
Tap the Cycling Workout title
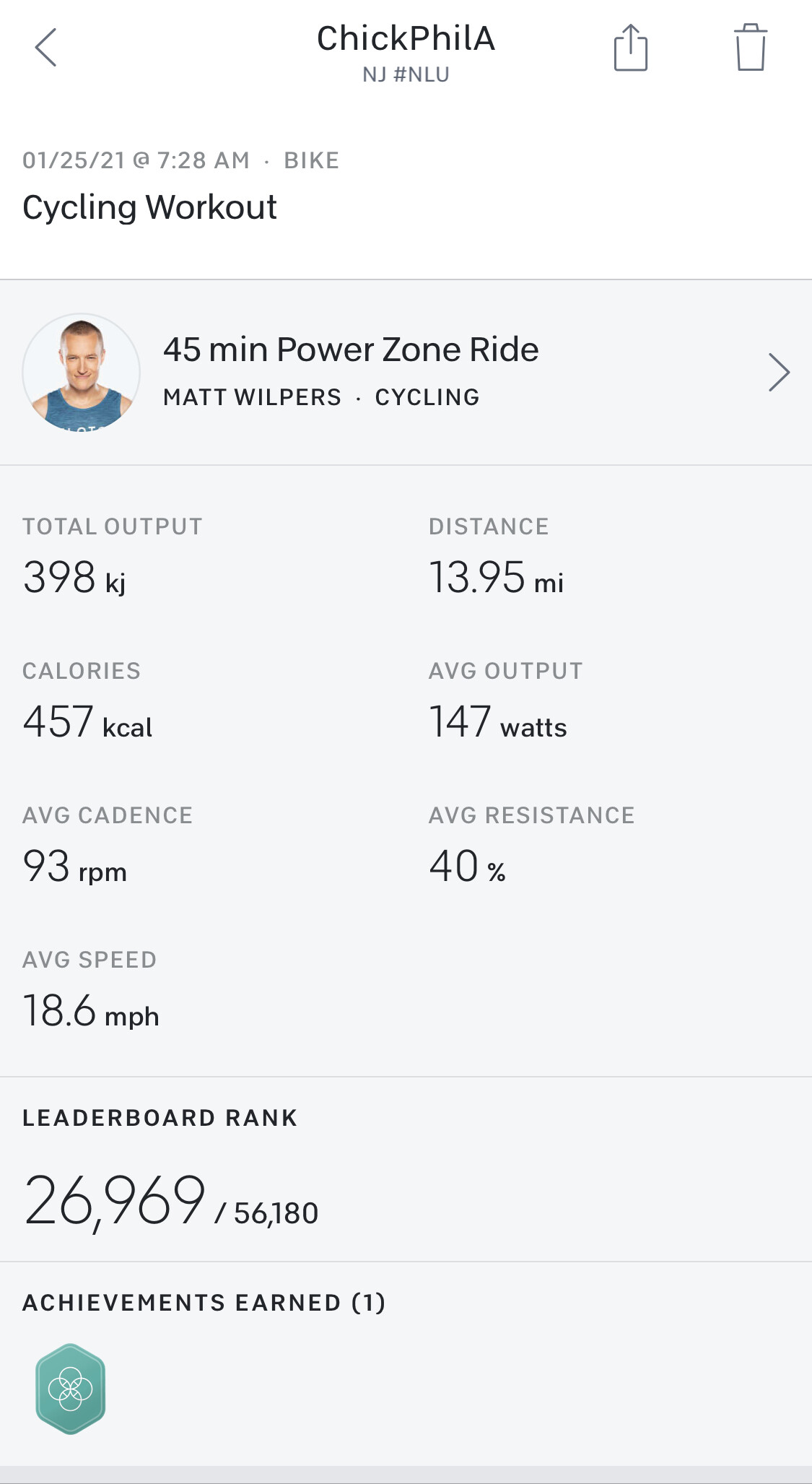click(x=149, y=208)
